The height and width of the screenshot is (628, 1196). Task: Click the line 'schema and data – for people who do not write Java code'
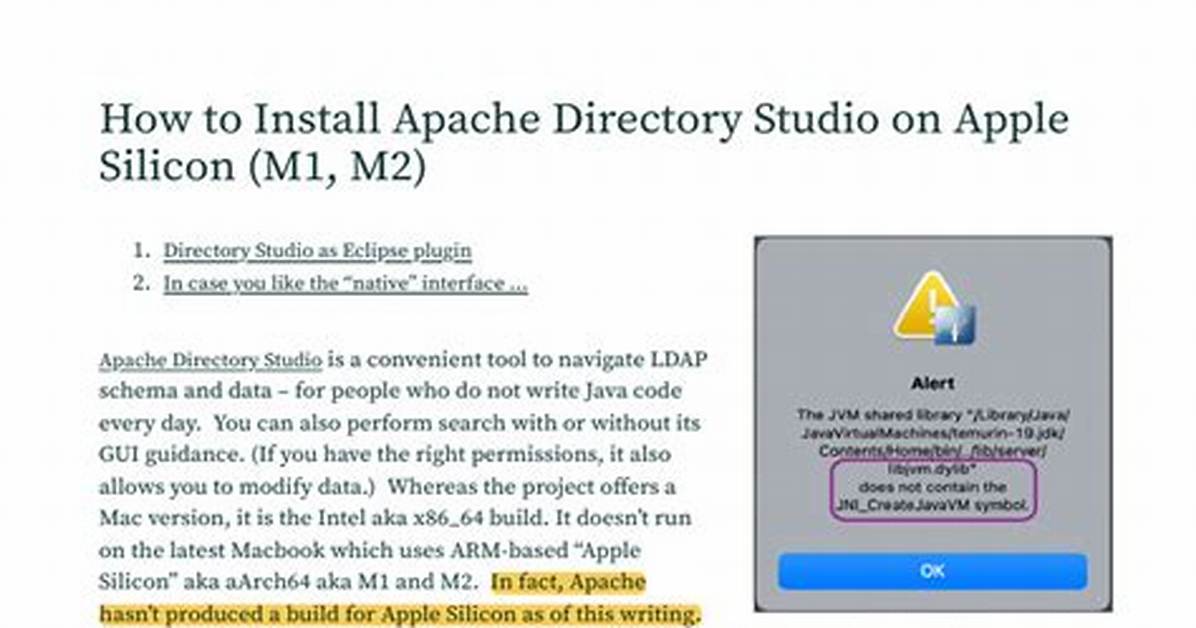[390, 391]
